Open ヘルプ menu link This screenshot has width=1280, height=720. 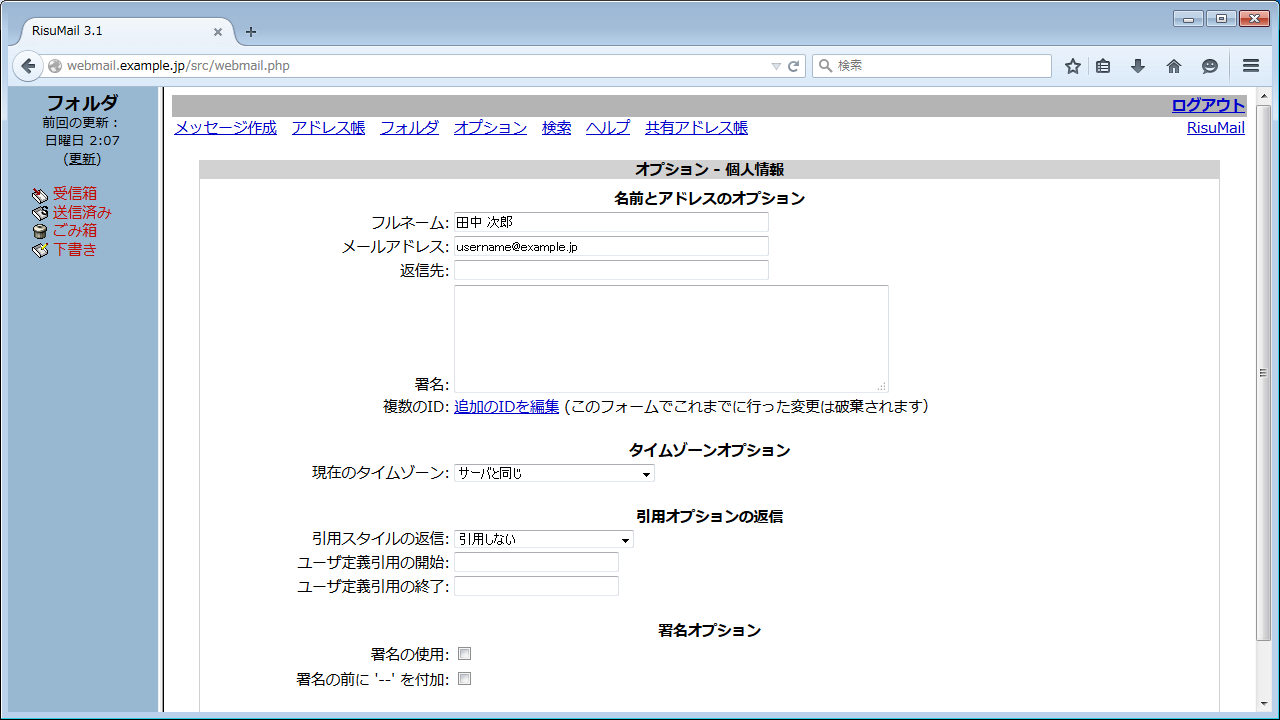(608, 128)
